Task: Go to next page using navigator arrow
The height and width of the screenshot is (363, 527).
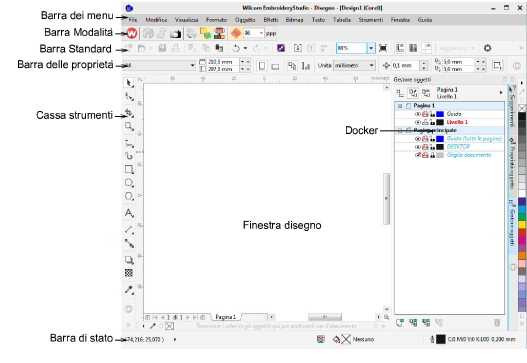Action: click(188, 317)
